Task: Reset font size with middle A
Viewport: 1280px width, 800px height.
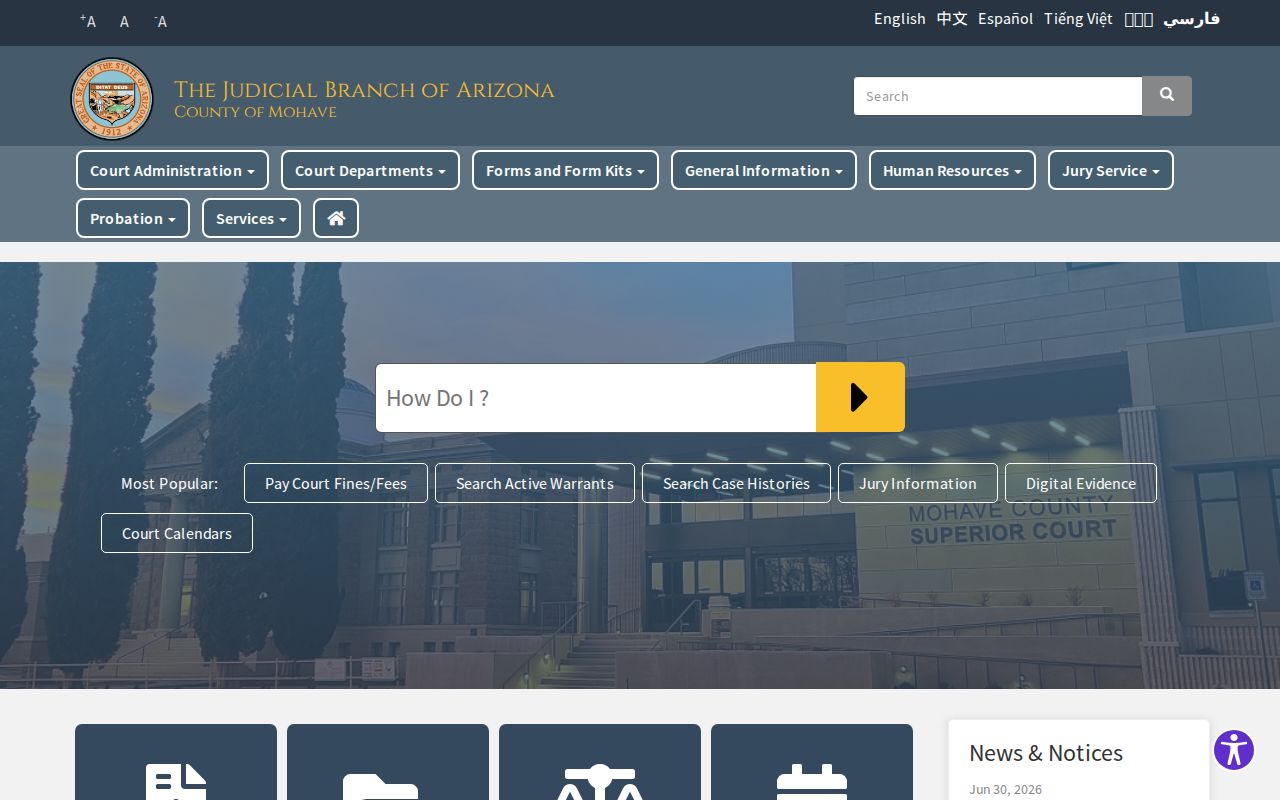Action: [x=124, y=21]
